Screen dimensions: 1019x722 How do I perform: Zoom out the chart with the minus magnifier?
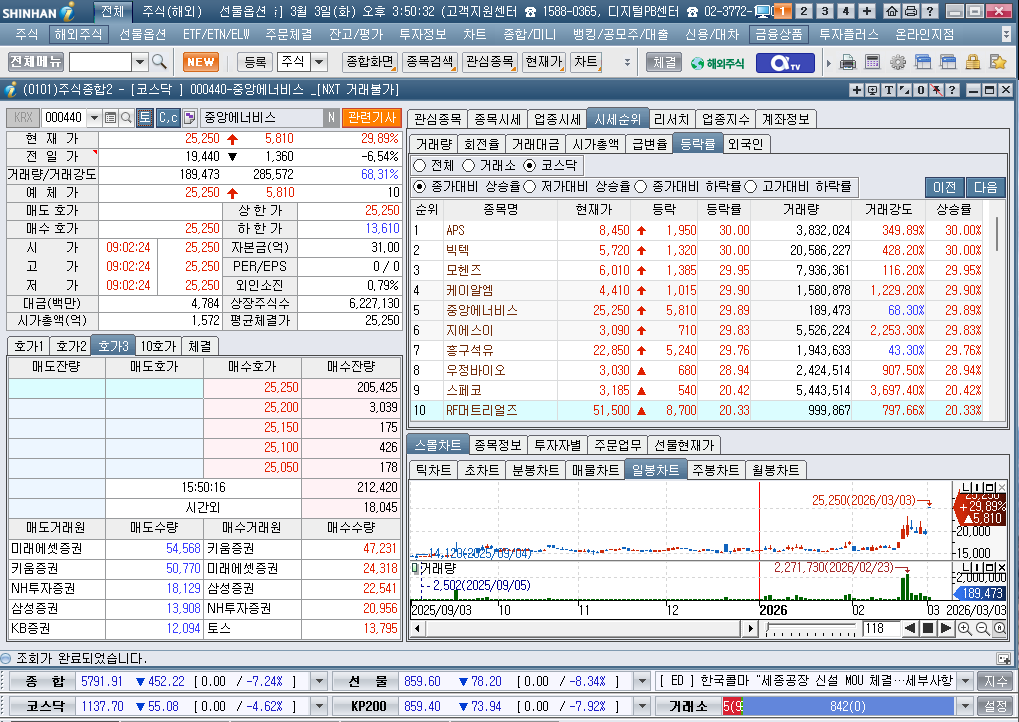pos(982,628)
